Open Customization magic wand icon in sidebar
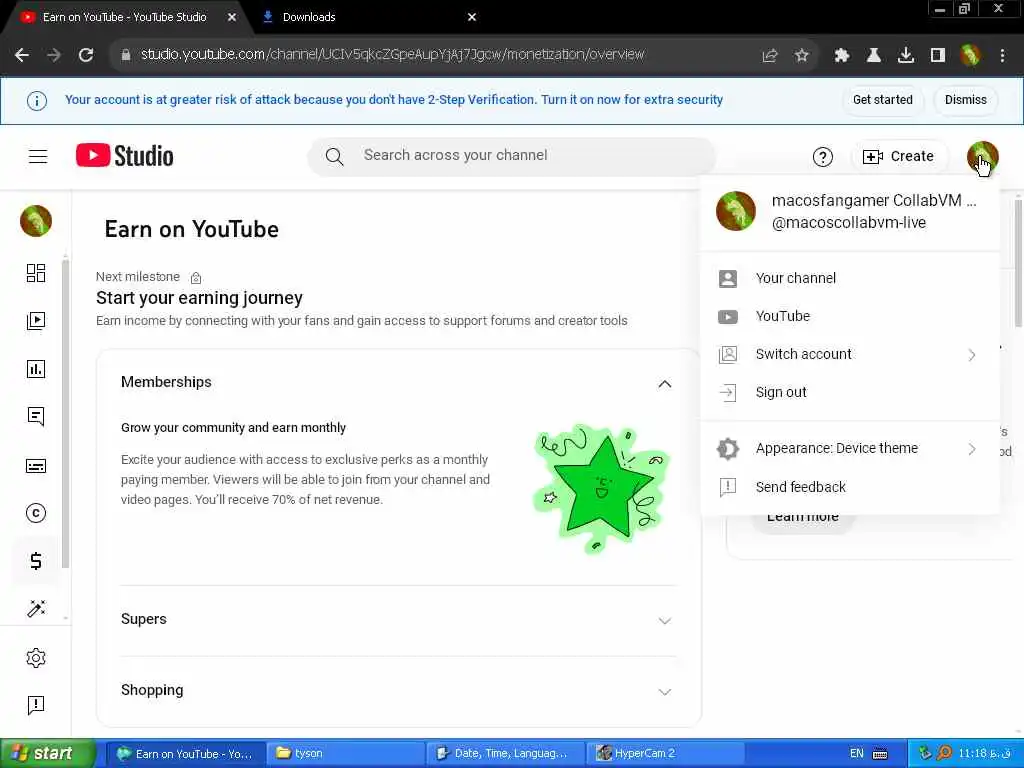The image size is (1024, 768). (36, 608)
